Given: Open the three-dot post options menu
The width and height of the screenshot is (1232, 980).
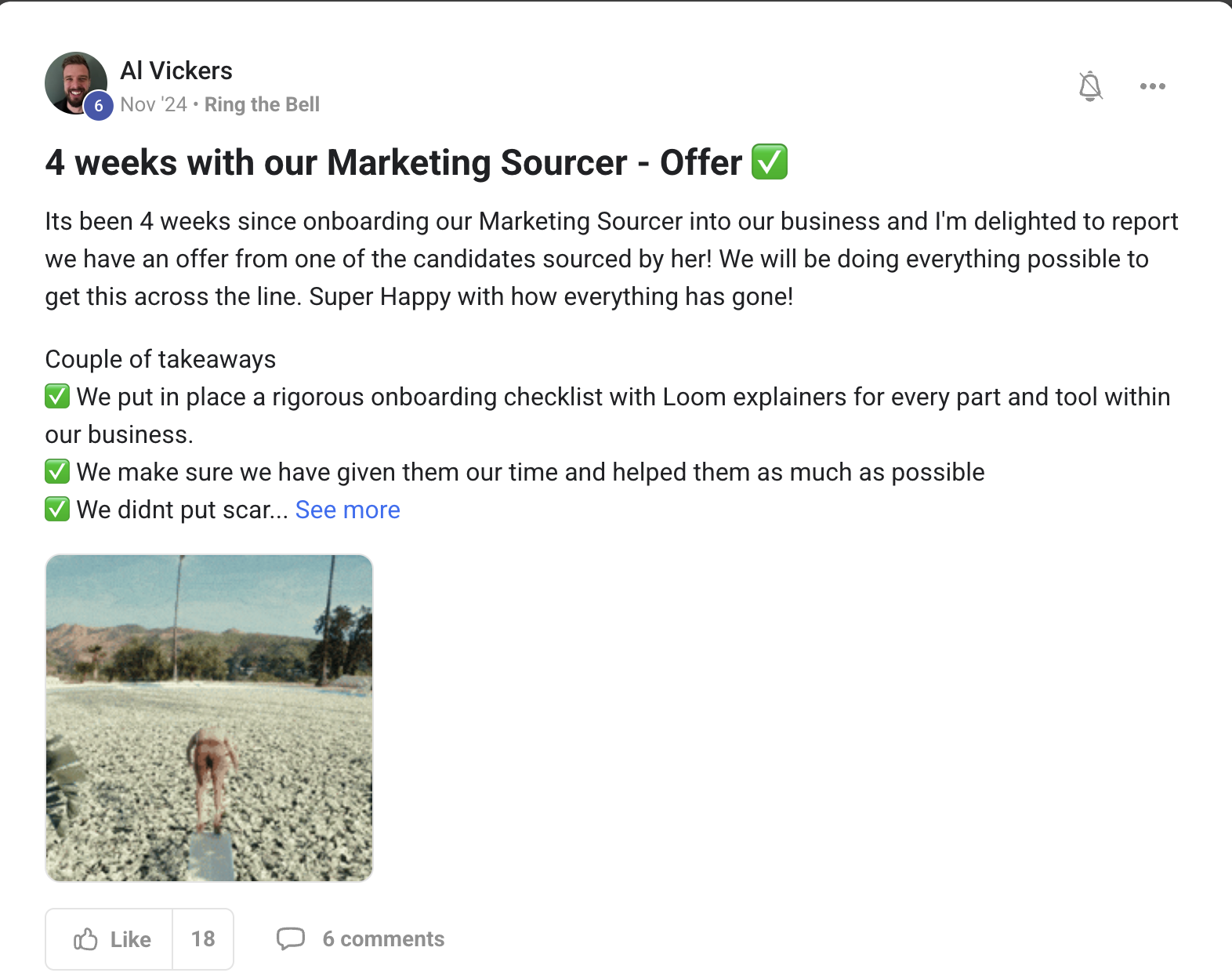Looking at the screenshot, I should pos(1152,86).
